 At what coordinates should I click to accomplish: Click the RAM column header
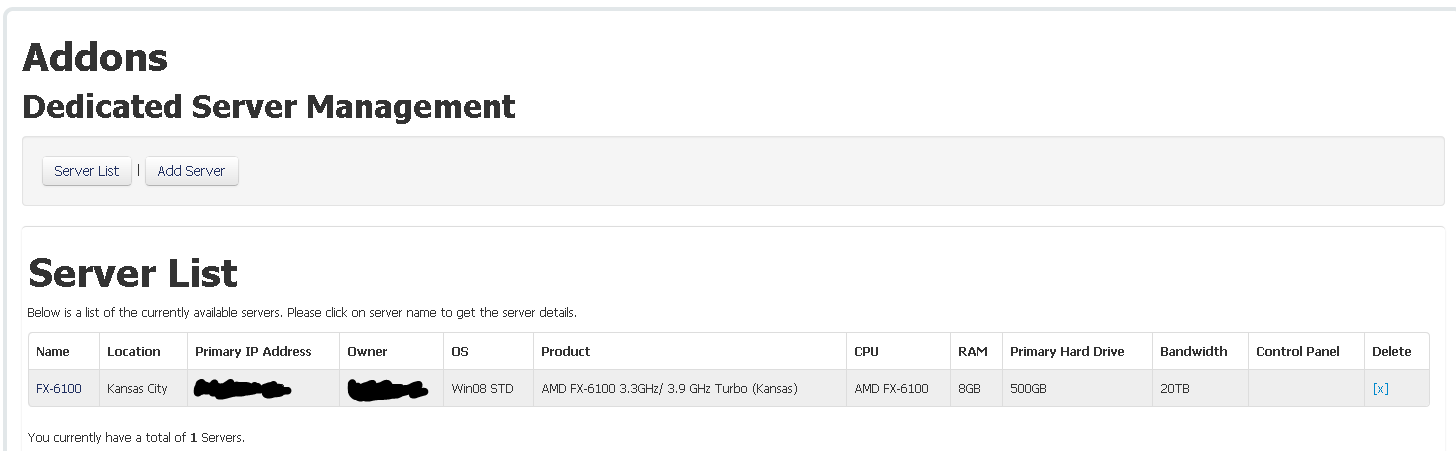coord(973,351)
